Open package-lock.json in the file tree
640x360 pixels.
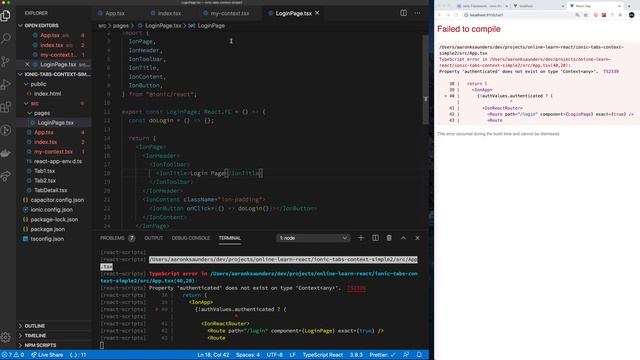pos(54,219)
